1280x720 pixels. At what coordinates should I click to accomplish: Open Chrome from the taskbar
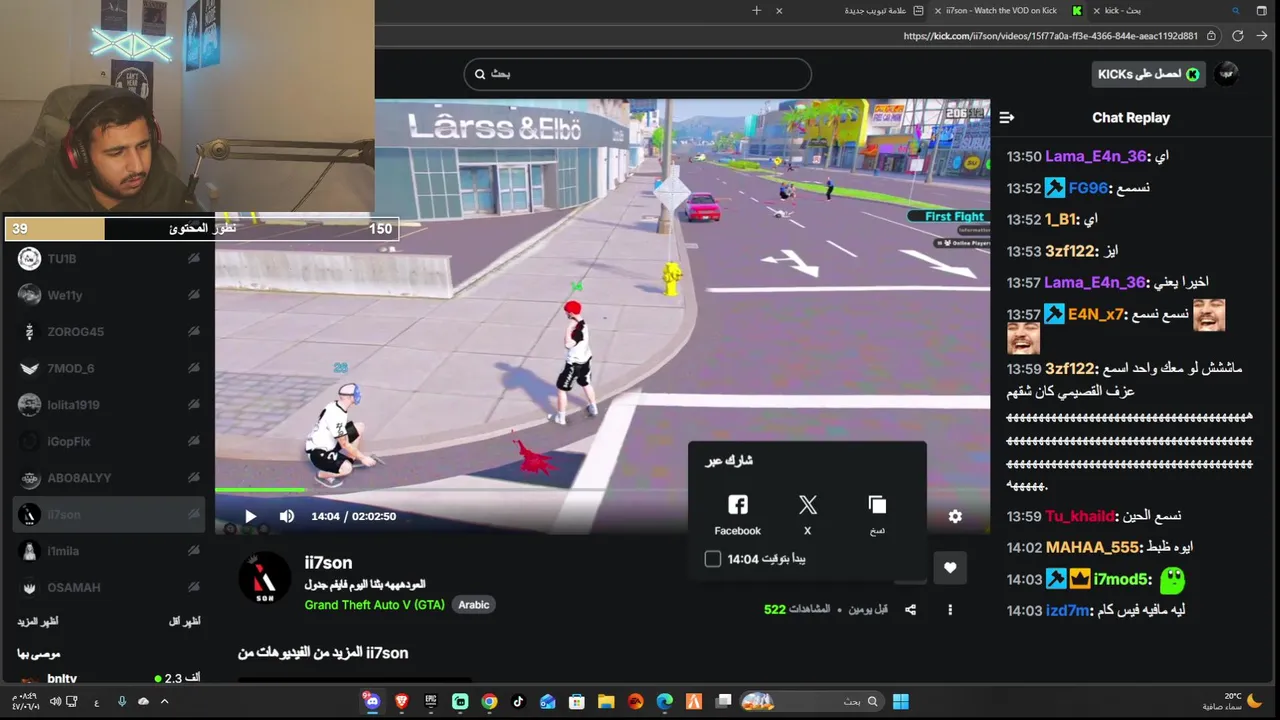[x=489, y=701]
